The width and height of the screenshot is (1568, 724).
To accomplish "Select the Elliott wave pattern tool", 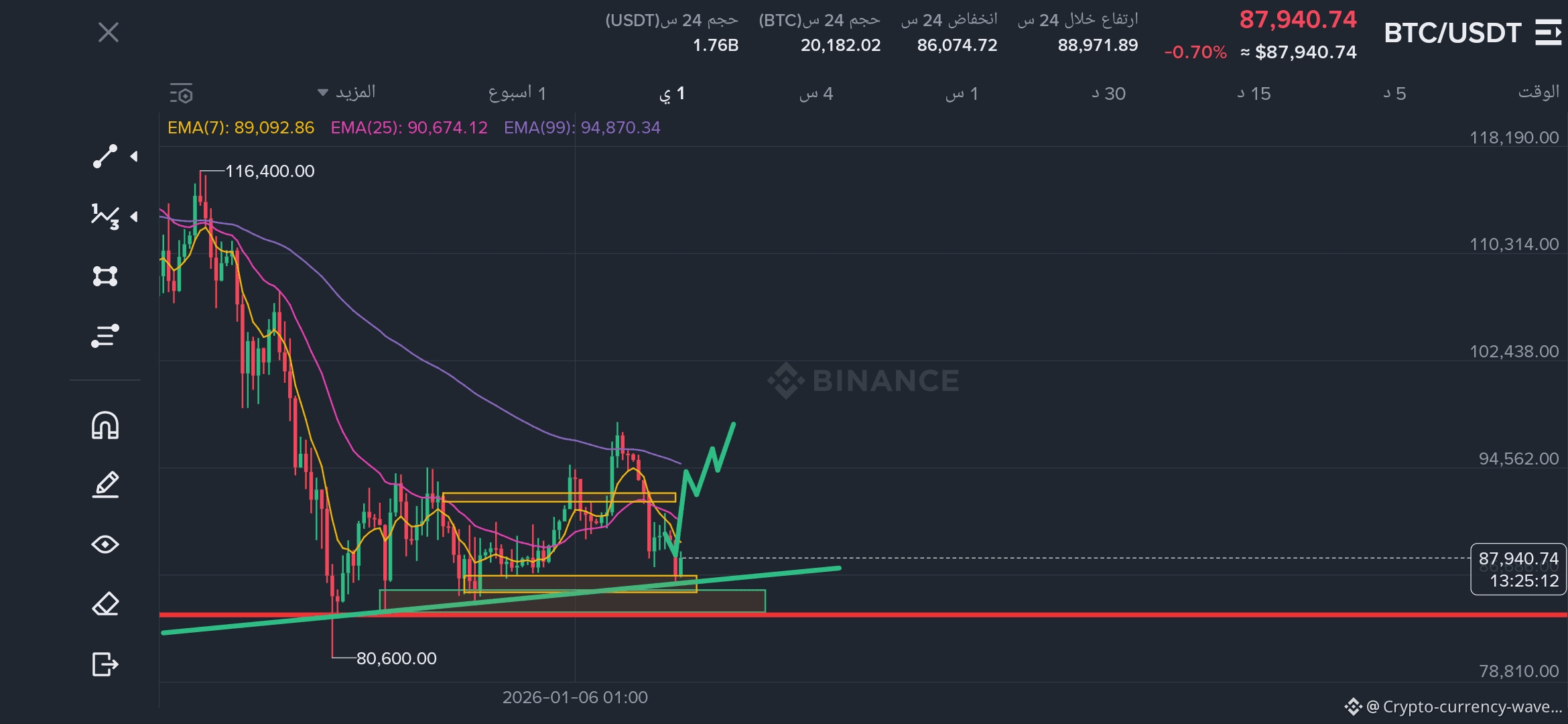I will [x=105, y=217].
